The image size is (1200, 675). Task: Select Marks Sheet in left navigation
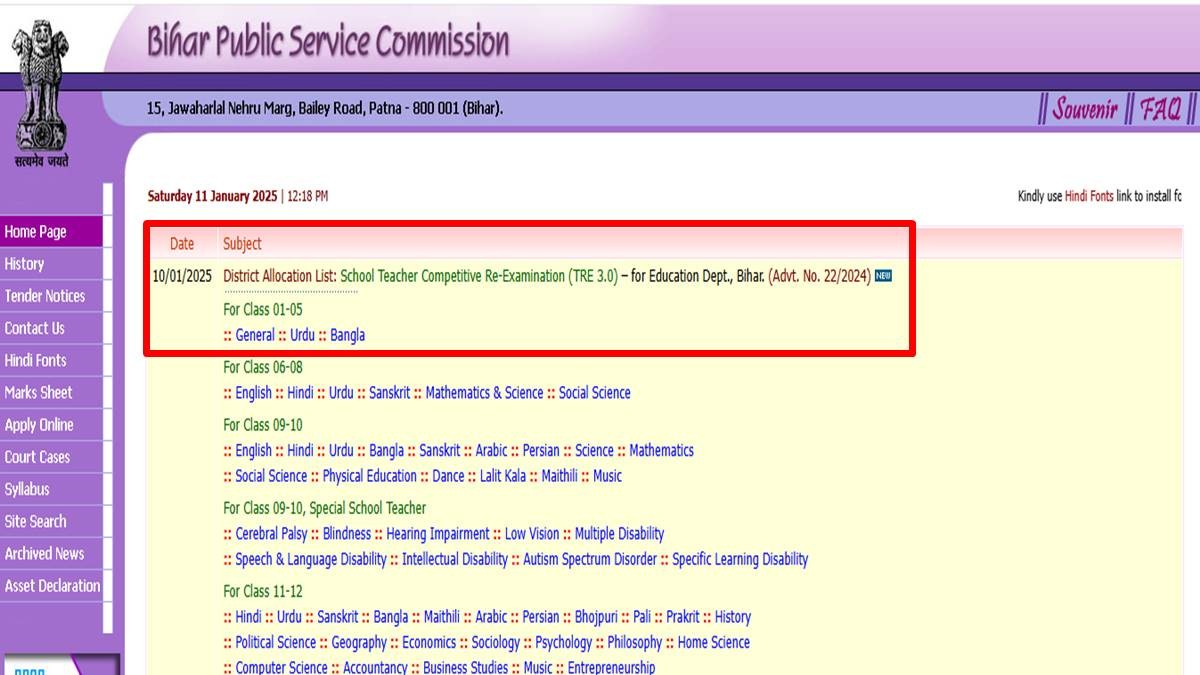pyautogui.click(x=39, y=393)
